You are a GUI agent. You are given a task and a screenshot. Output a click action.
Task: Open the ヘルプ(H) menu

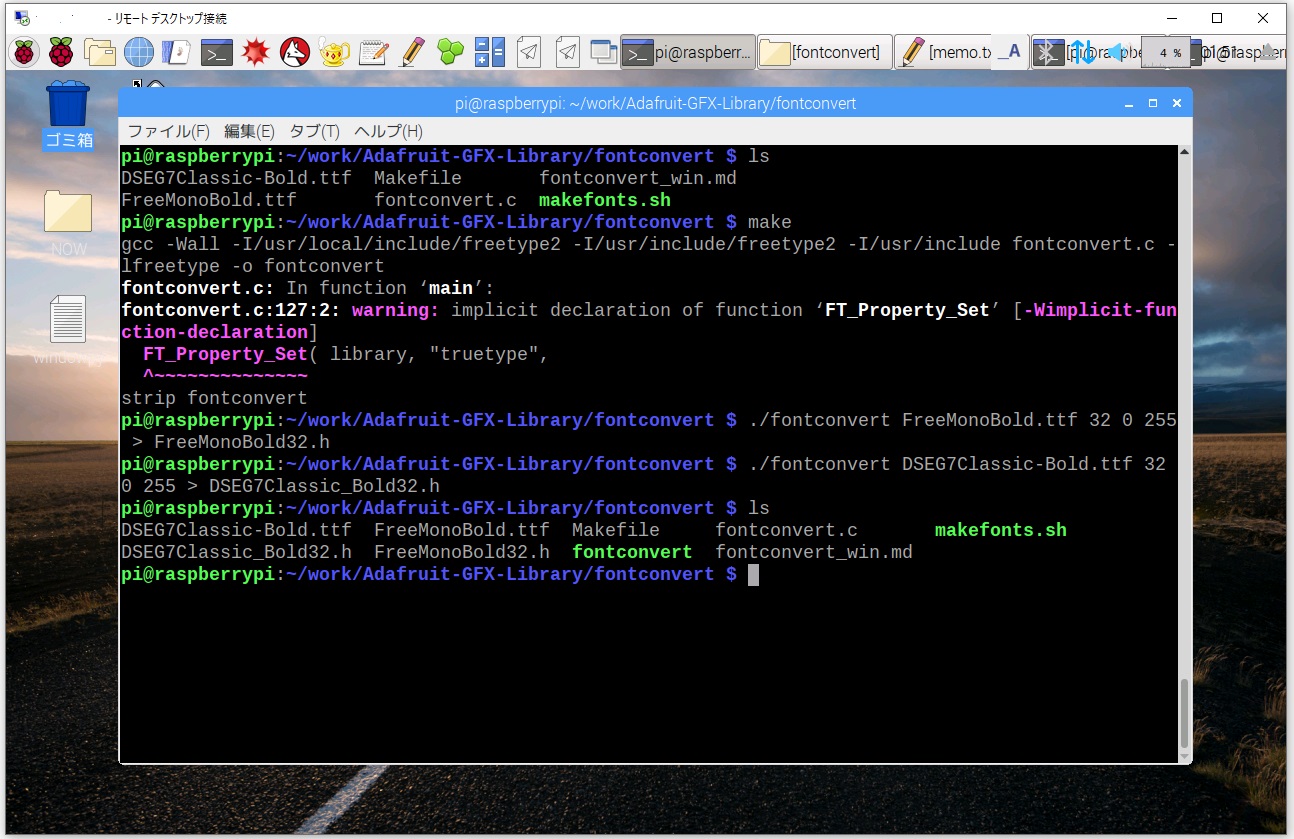point(388,131)
